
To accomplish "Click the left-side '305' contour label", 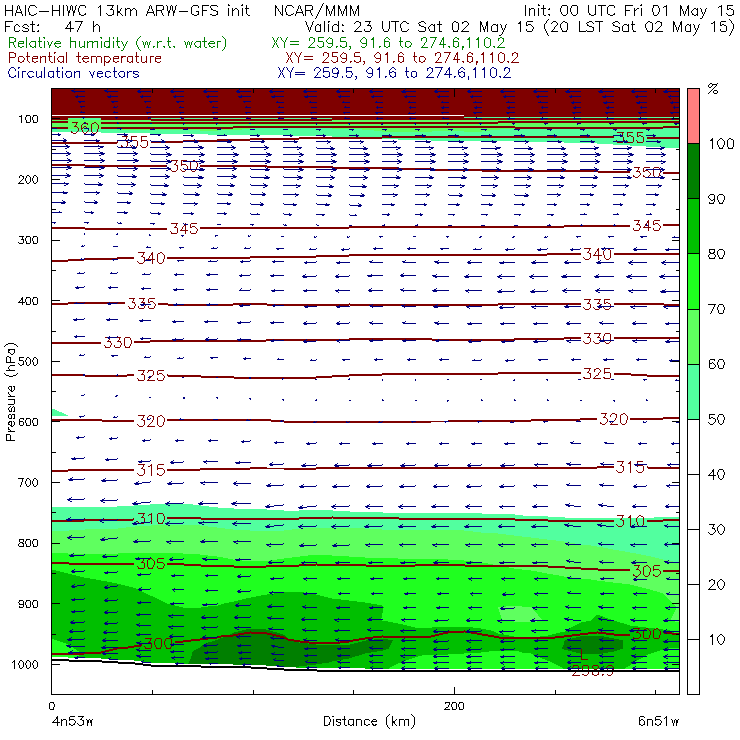I will (151, 563).
